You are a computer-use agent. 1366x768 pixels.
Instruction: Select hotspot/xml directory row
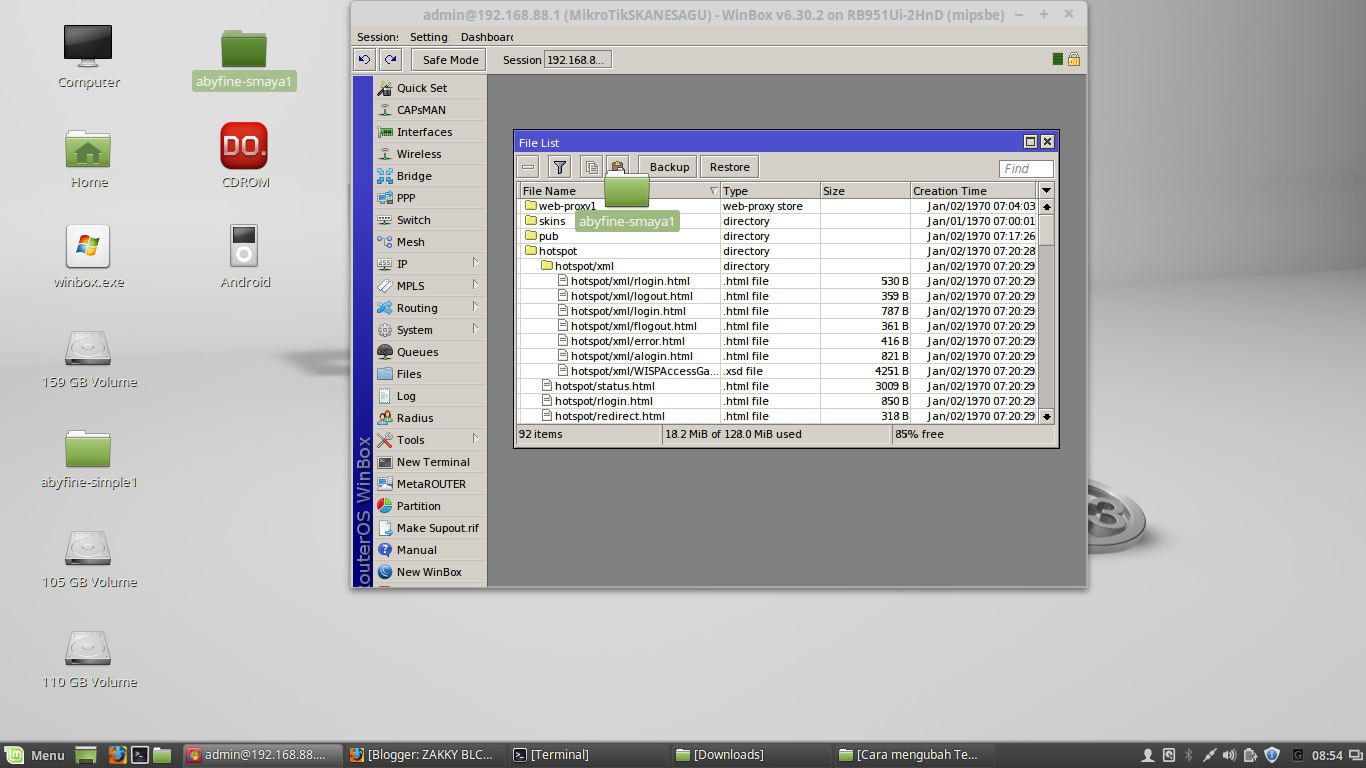coord(778,266)
